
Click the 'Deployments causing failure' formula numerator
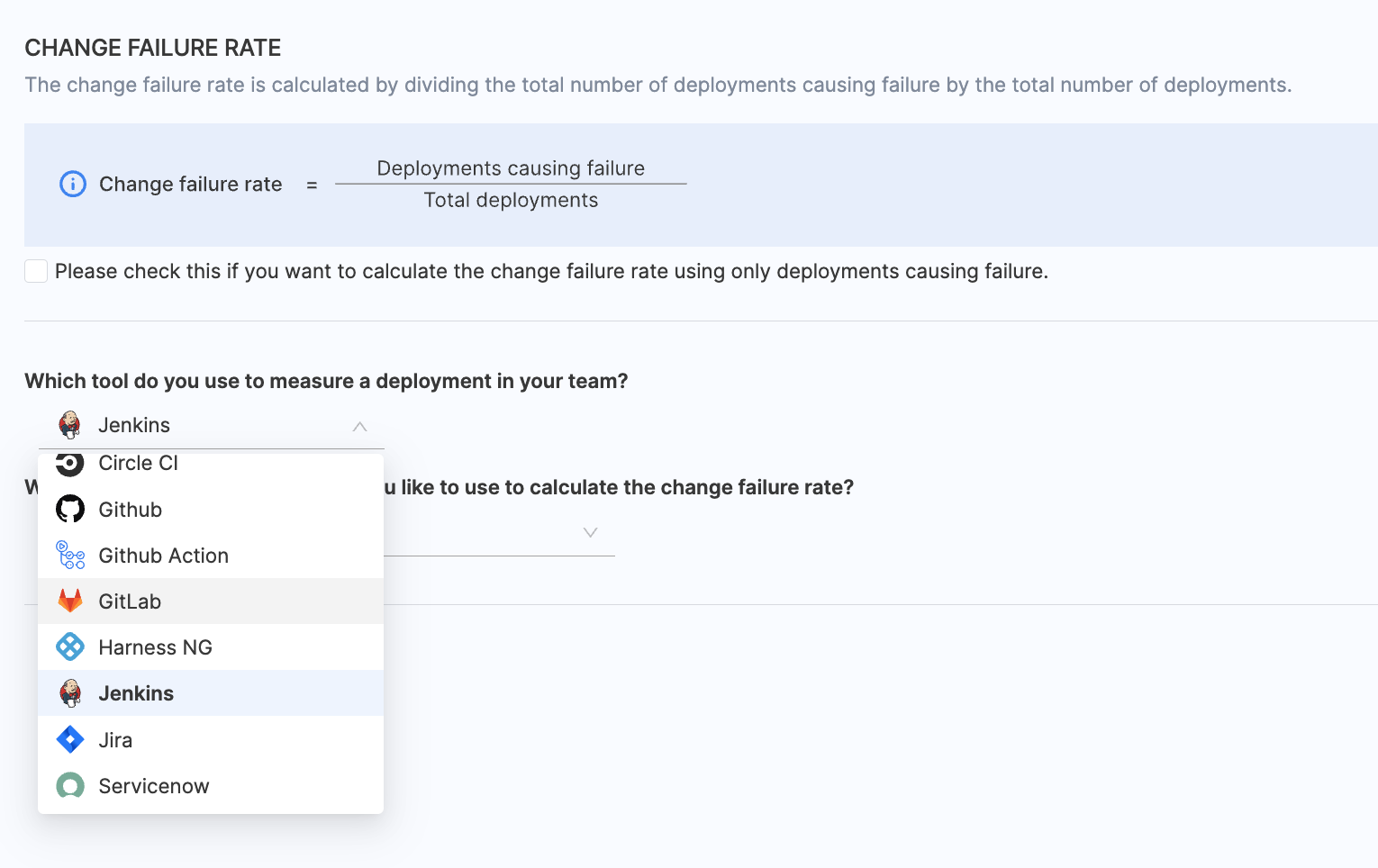pyautogui.click(x=511, y=168)
